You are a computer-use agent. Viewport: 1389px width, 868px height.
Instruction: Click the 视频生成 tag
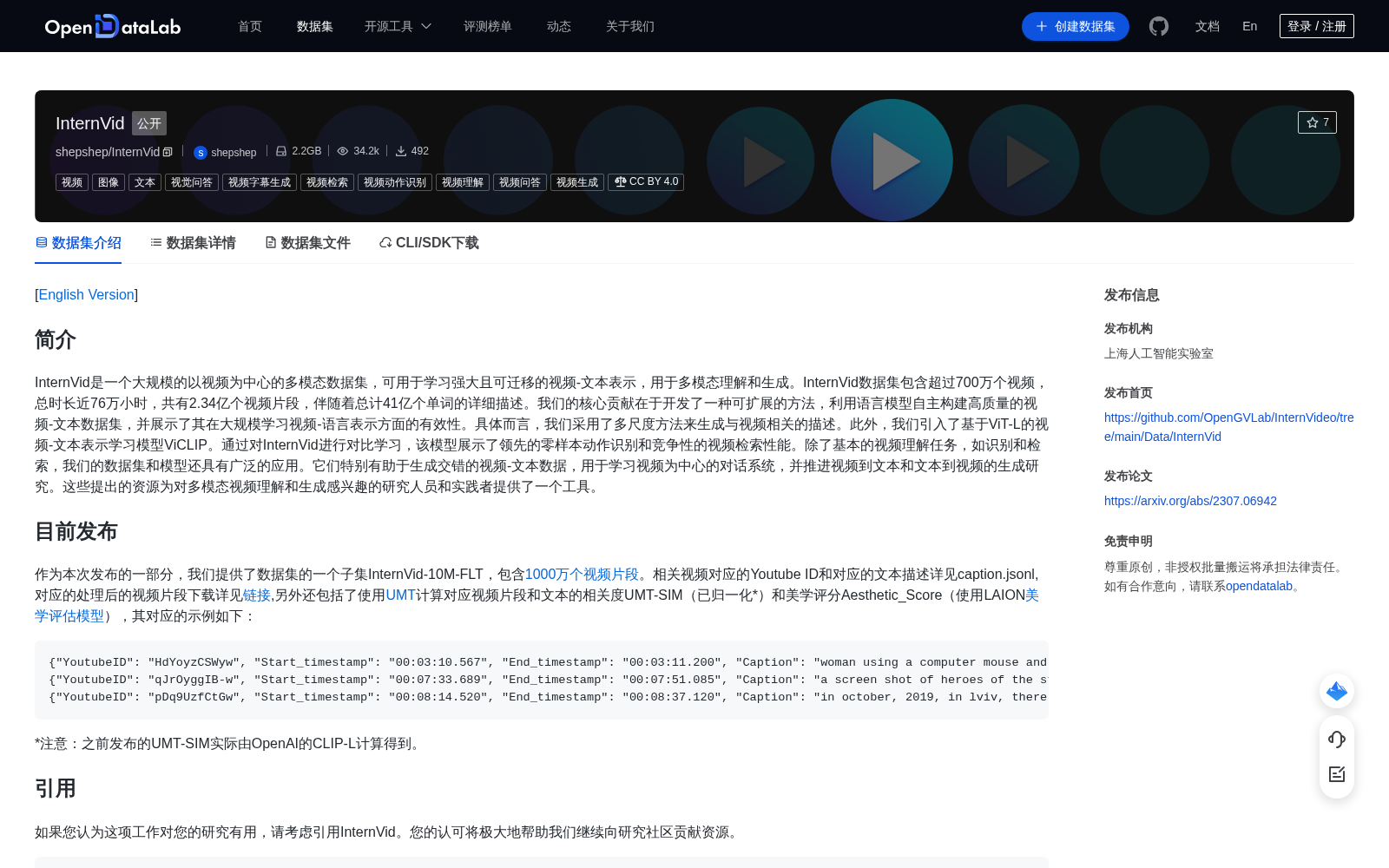(577, 182)
